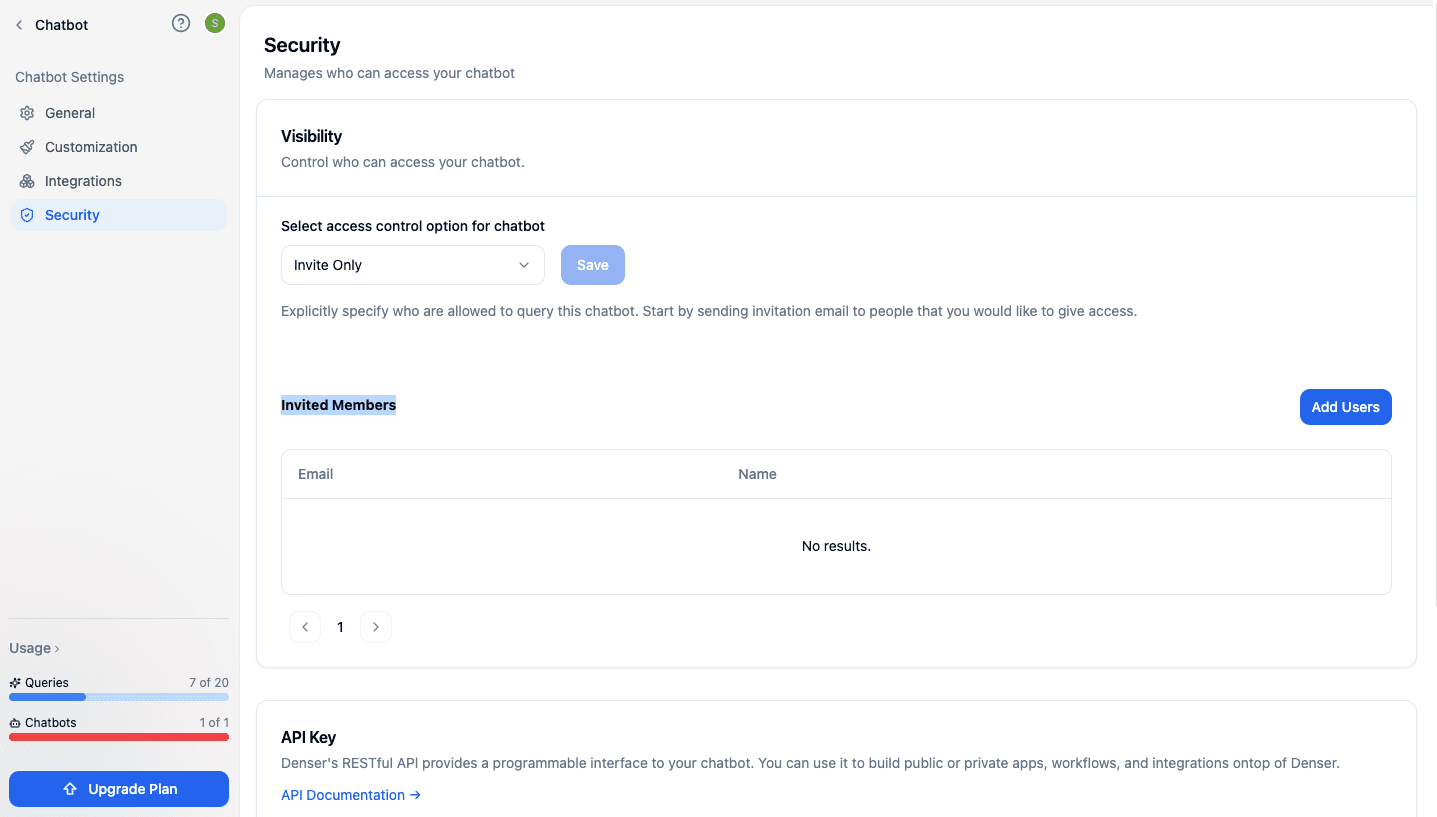The width and height of the screenshot is (1437, 817).
Task: Click the Security shield icon
Action: (x=27, y=215)
